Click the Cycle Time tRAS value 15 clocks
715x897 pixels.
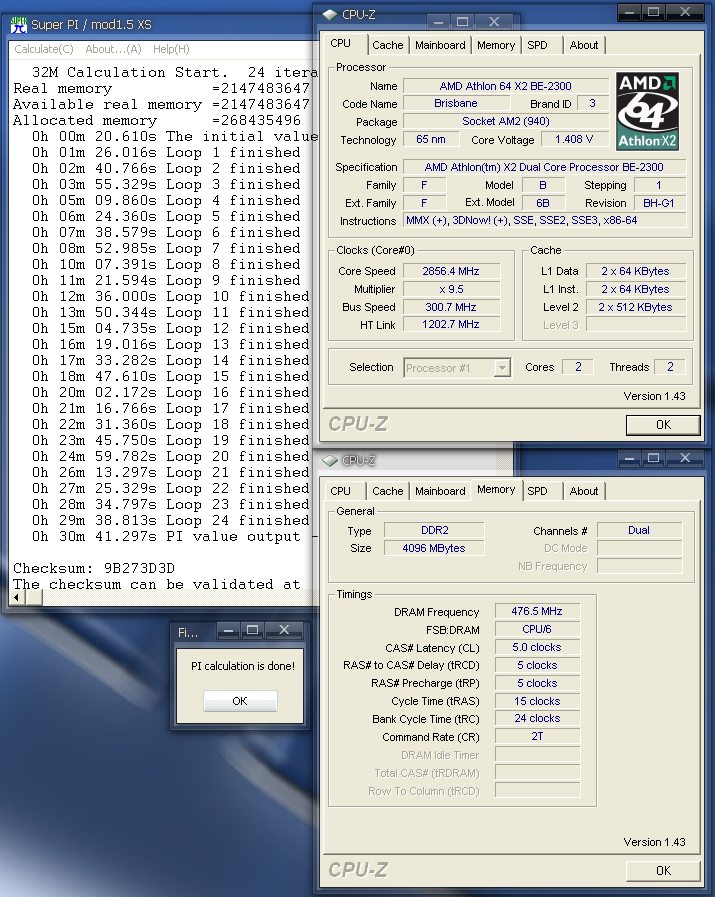(x=537, y=701)
